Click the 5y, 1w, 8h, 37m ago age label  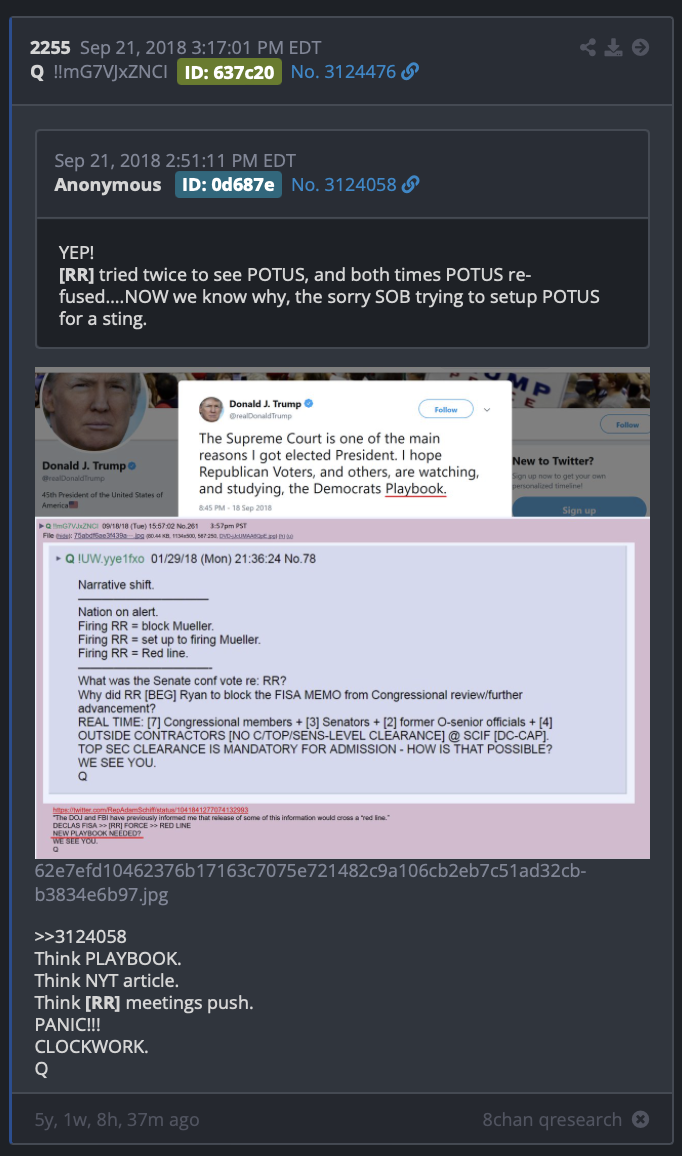coord(116,1119)
